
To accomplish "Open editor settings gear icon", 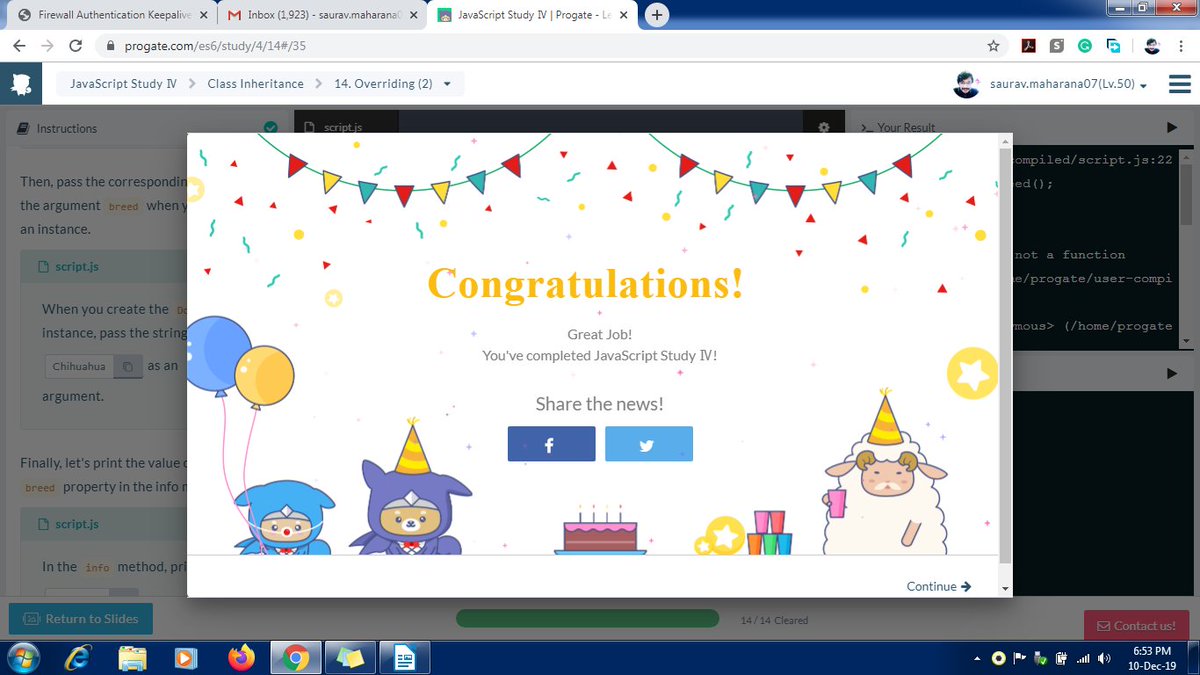I will click(x=824, y=128).
